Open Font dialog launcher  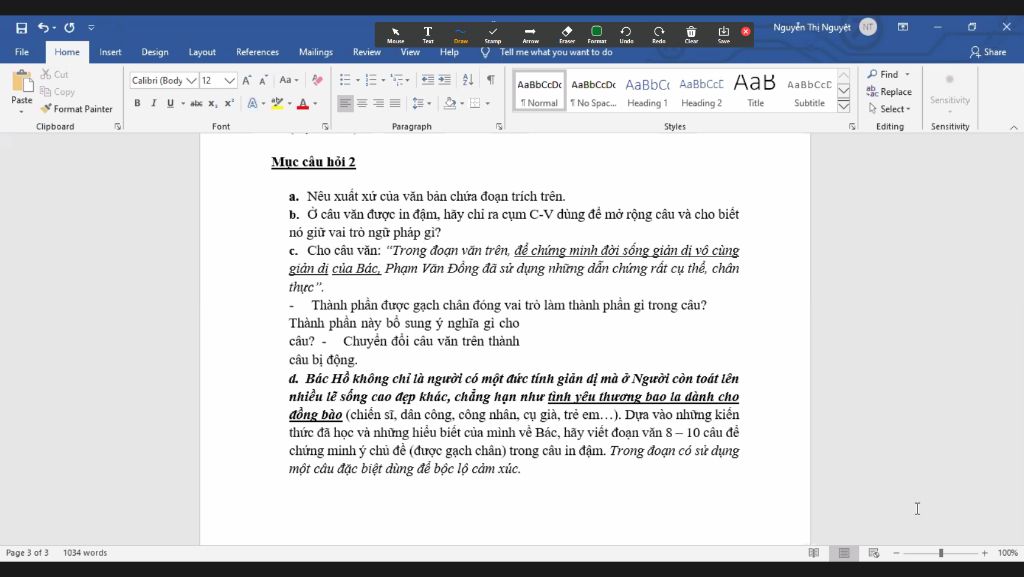pos(325,127)
